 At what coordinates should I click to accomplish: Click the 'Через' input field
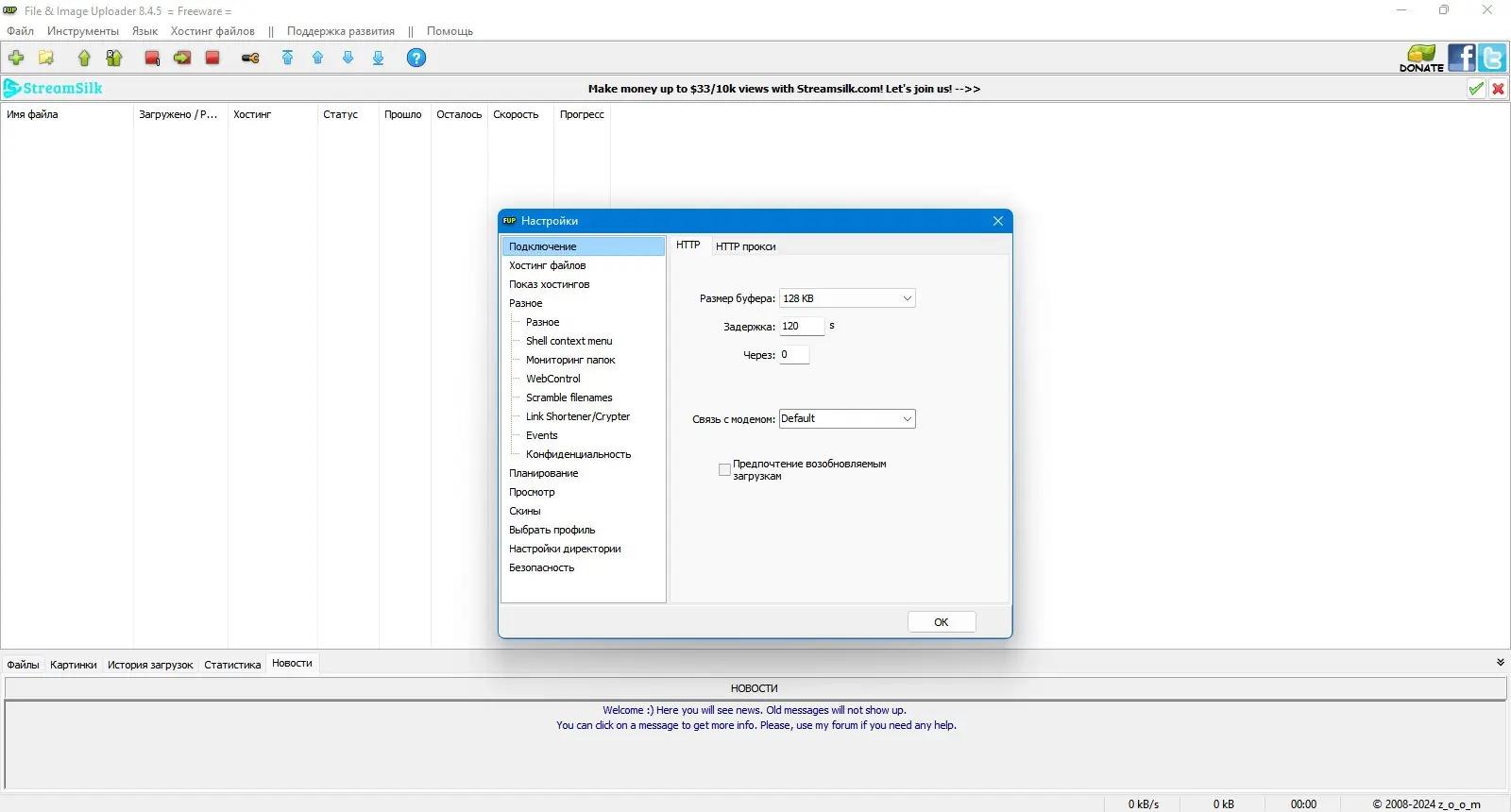pyautogui.click(x=794, y=355)
